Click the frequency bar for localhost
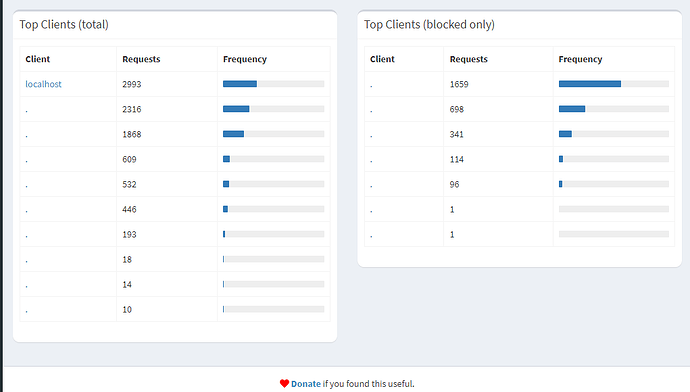The height and width of the screenshot is (392, 690). click(274, 84)
